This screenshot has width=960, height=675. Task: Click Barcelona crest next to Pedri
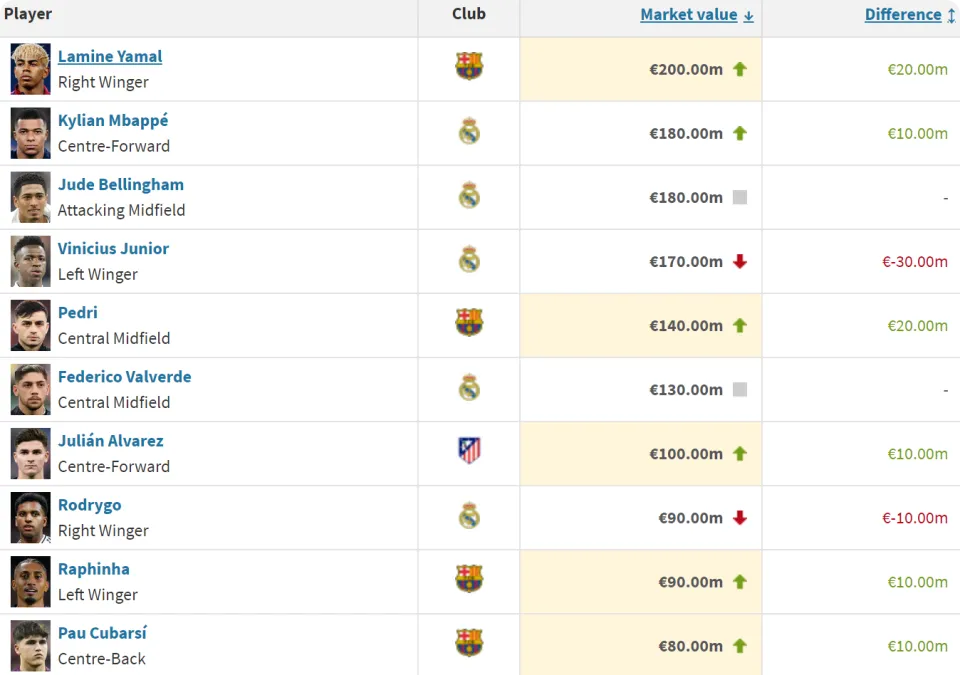pyautogui.click(x=469, y=322)
